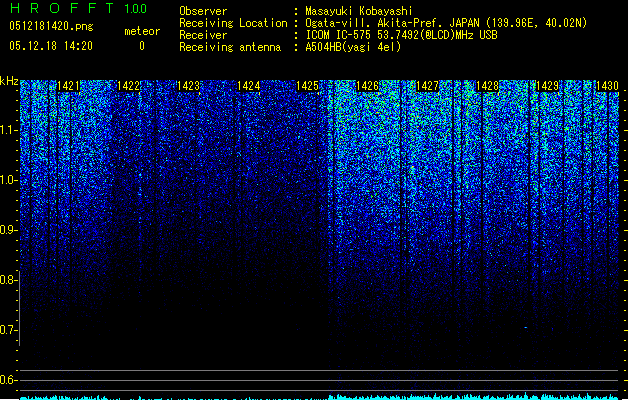Click the bright cyan dot near 0.7 kHz

pos(526,328)
